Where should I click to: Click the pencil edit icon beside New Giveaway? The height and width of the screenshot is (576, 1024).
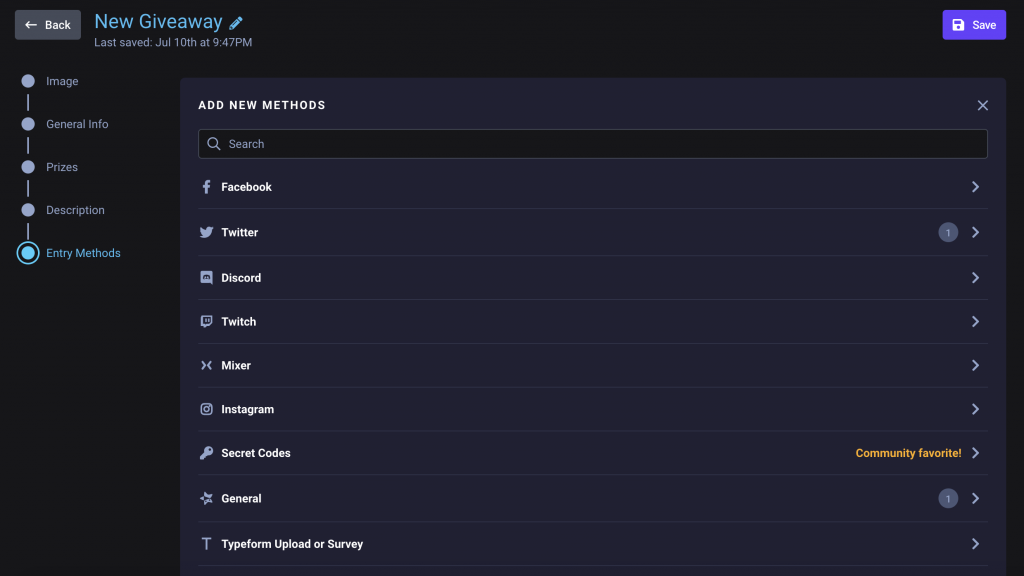coord(236,23)
